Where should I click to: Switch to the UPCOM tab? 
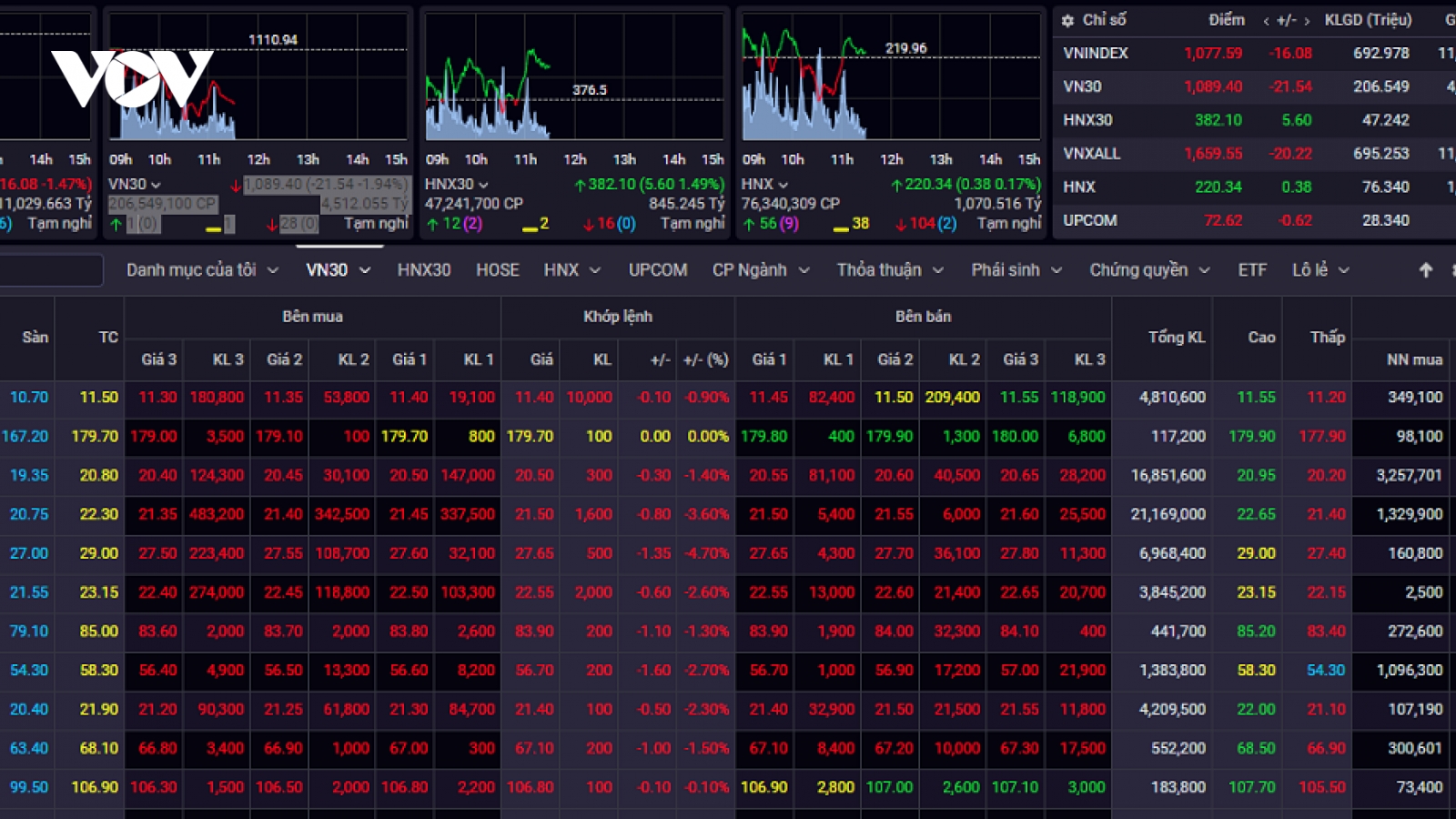click(658, 269)
